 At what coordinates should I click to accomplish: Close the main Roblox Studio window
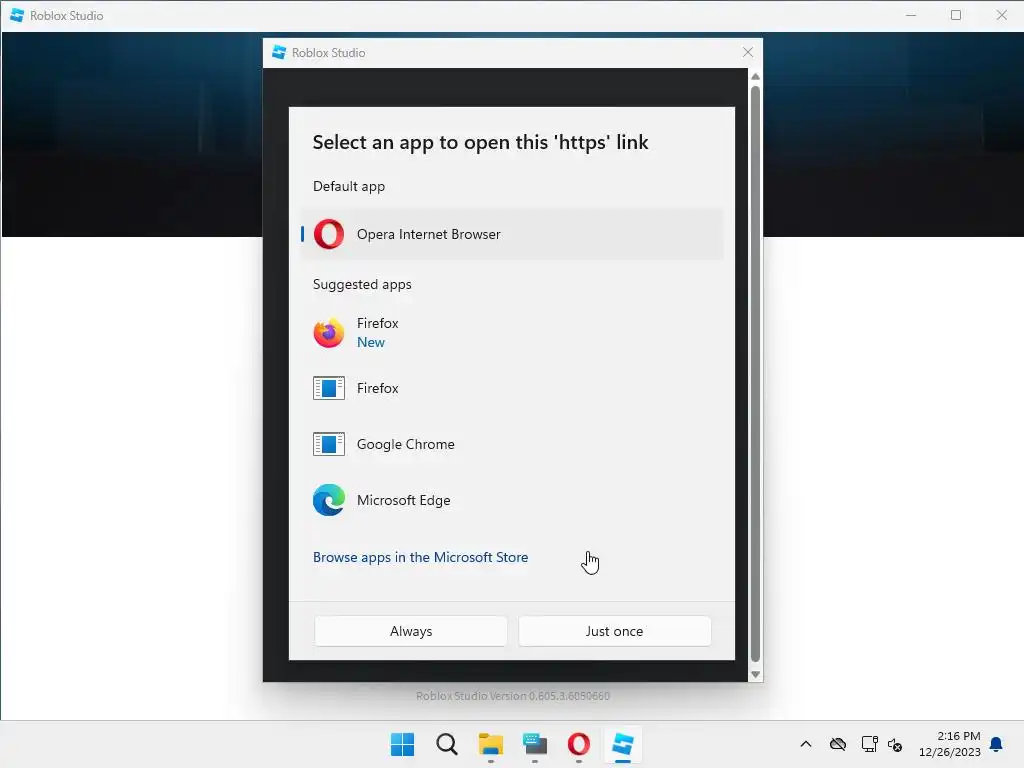pyautogui.click(x=1001, y=15)
